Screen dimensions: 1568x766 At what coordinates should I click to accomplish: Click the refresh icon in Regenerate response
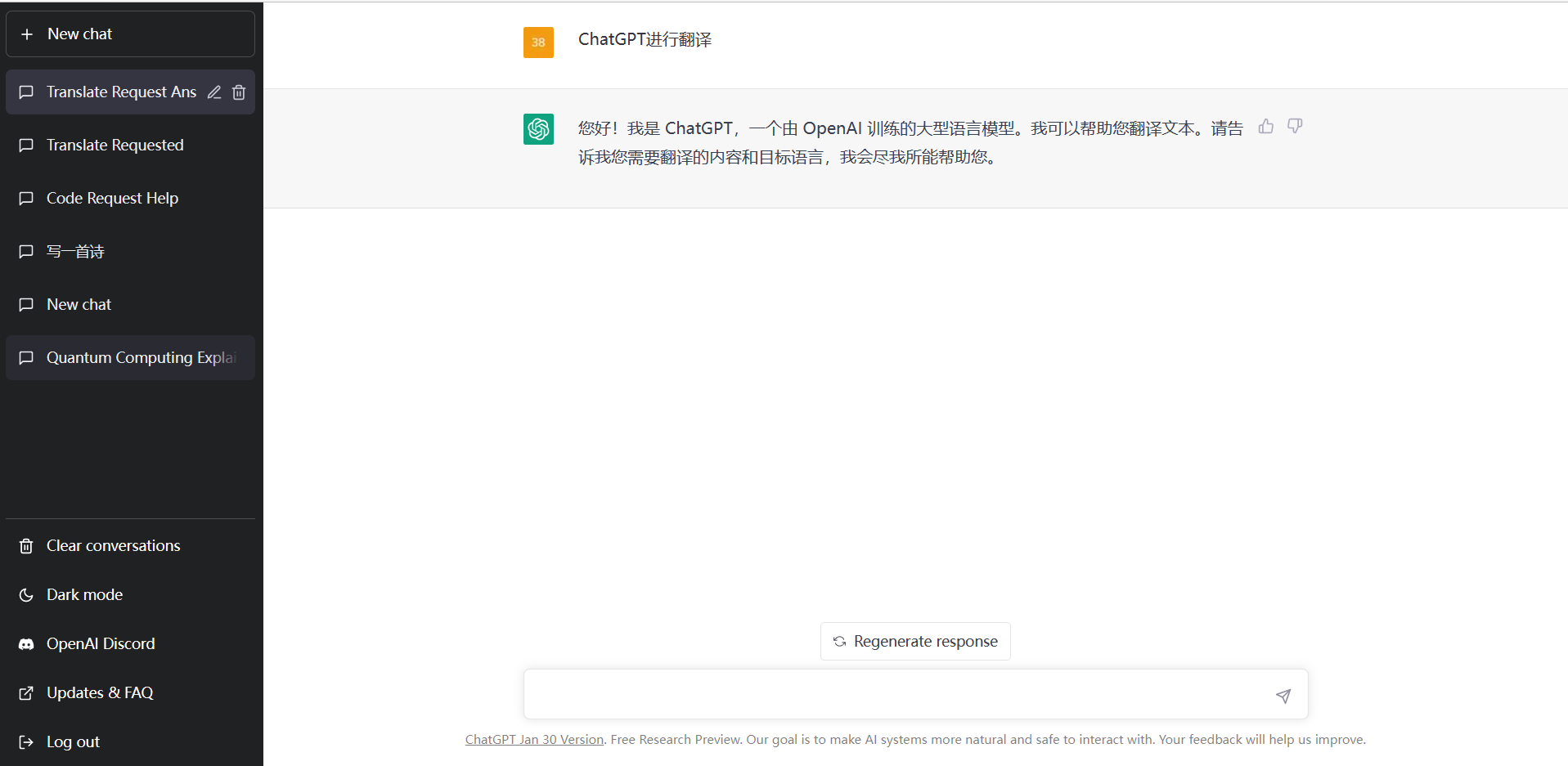pos(839,642)
